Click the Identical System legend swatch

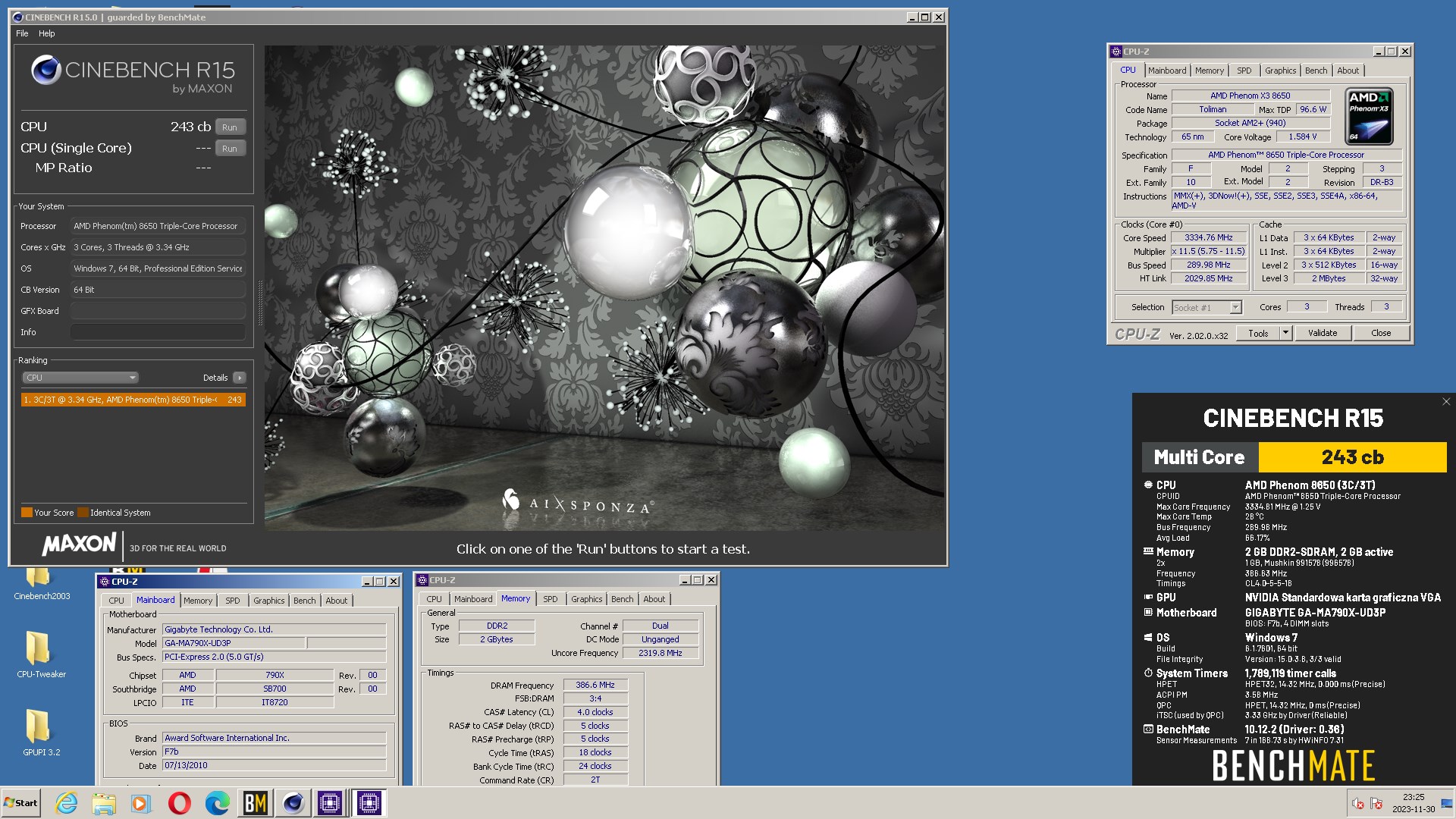point(83,513)
